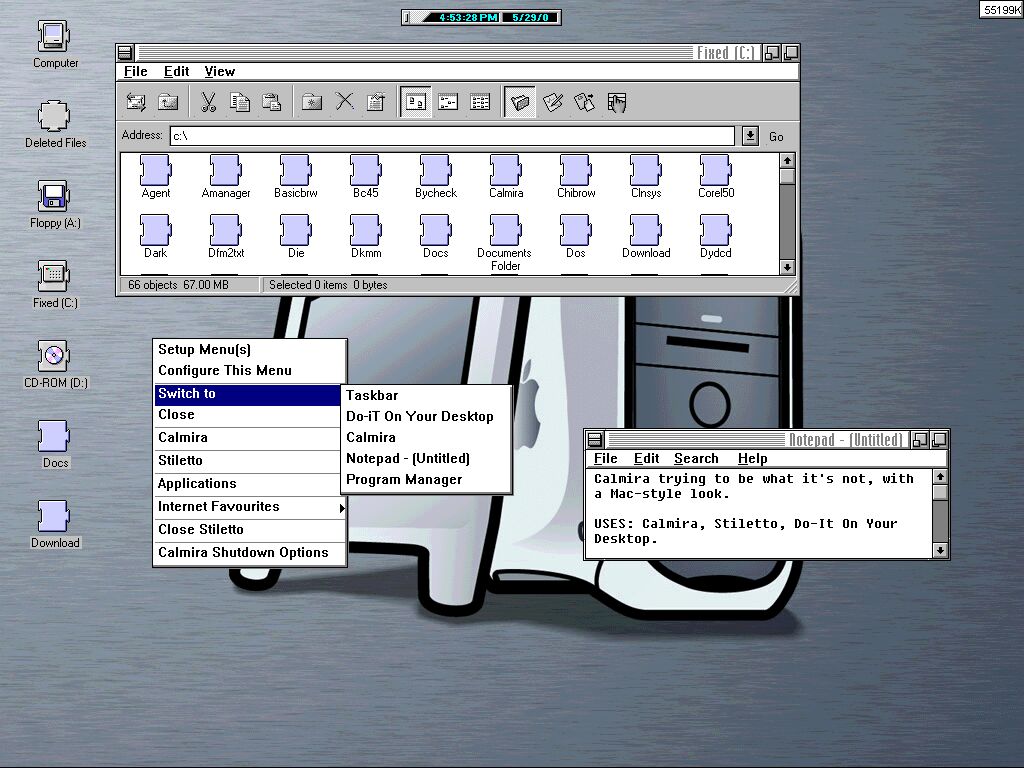Viewport: 1024px width, 768px height.
Task: Click the Paste clipboard toolbar icon
Action: click(x=271, y=102)
